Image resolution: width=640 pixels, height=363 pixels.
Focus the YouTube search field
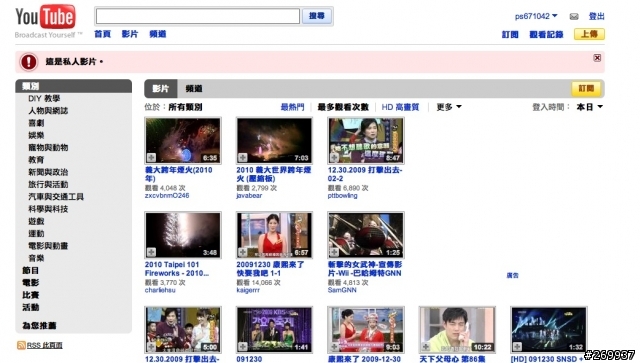click(x=198, y=16)
